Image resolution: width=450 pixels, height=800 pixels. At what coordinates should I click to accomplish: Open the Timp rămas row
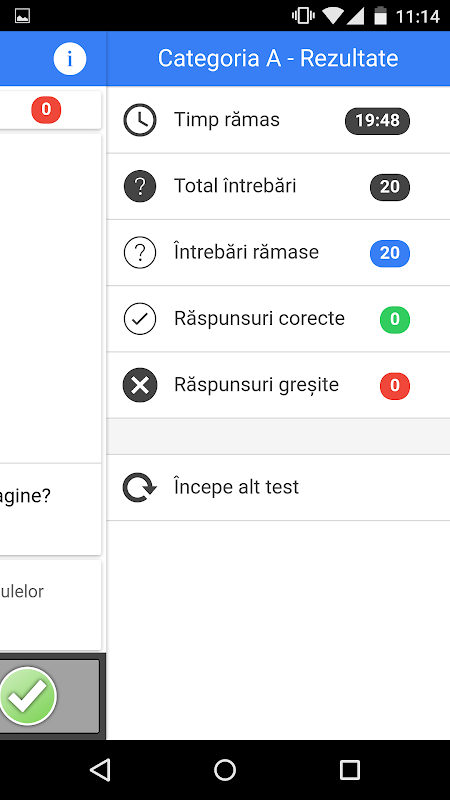tap(278, 120)
